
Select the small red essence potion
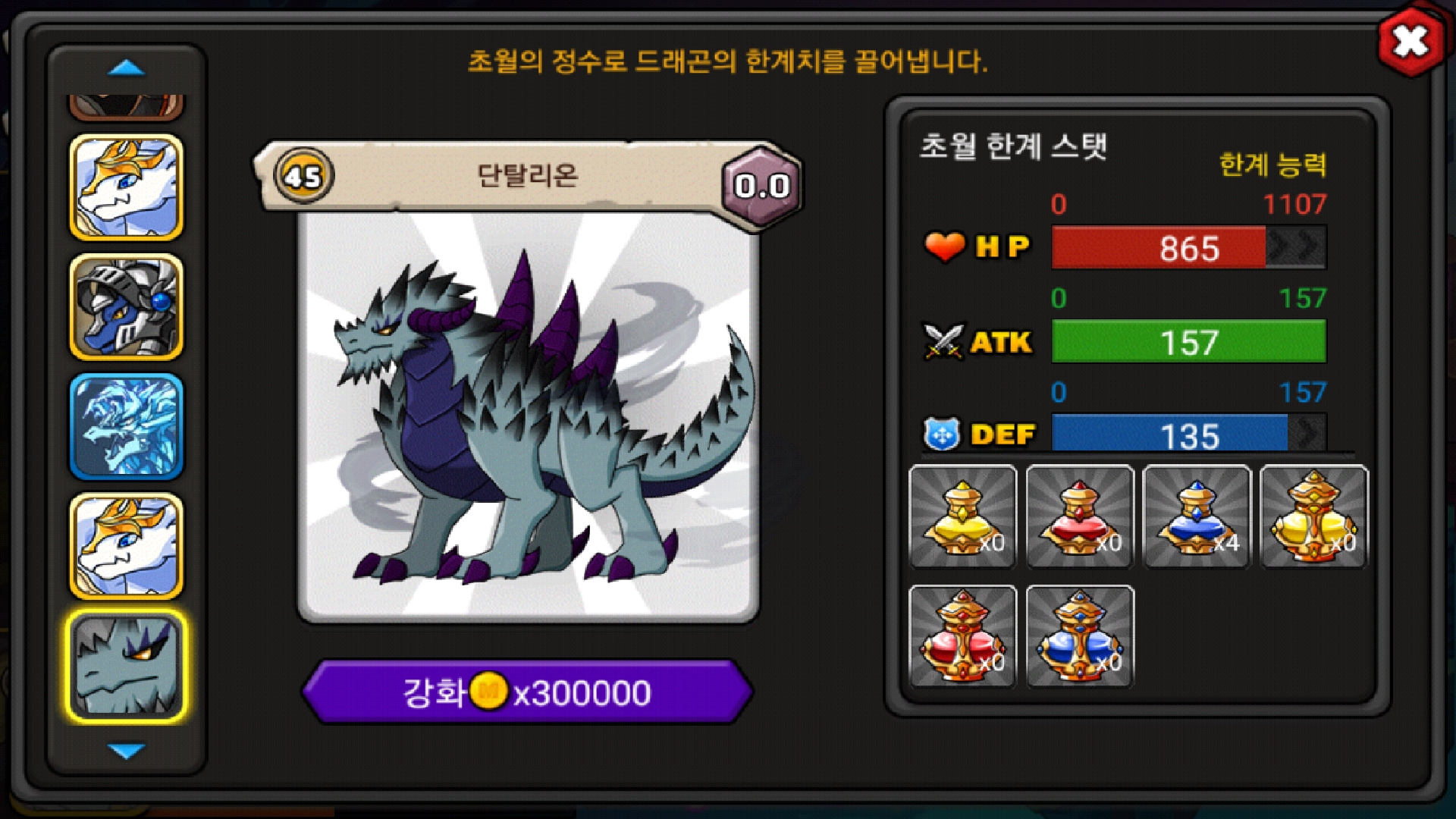click(1080, 516)
